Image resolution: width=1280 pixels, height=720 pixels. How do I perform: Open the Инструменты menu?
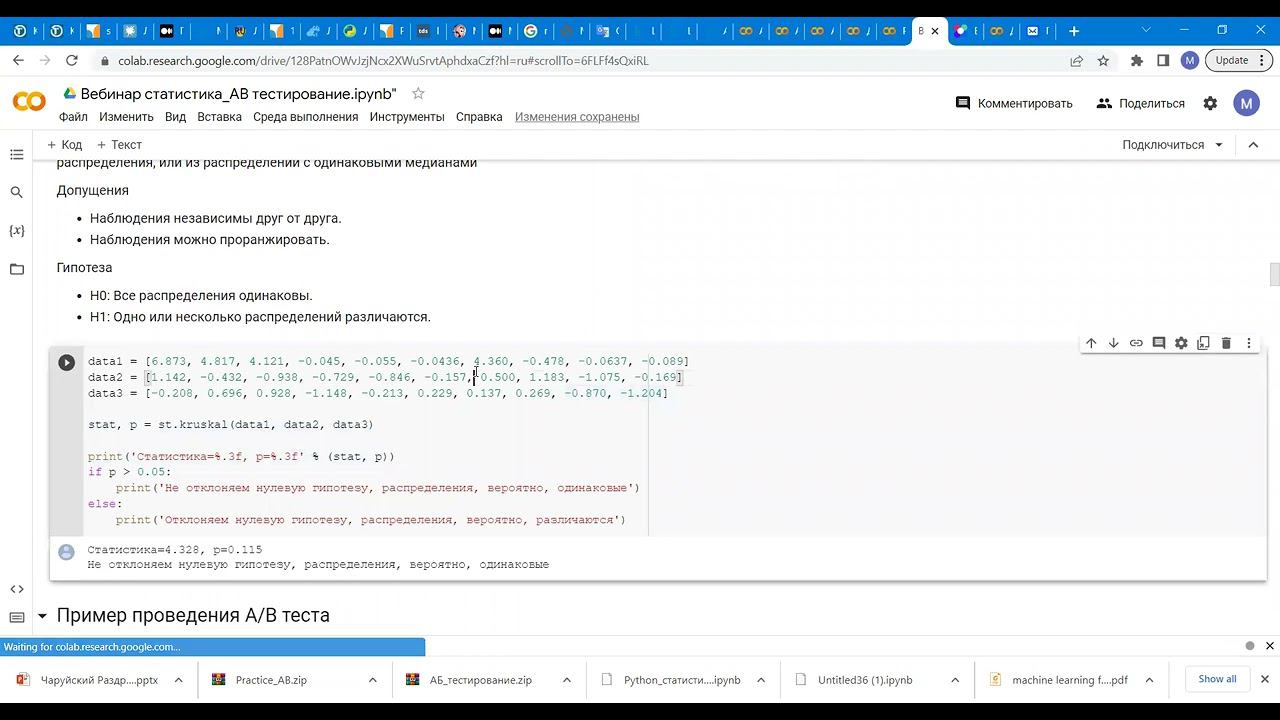(x=407, y=117)
